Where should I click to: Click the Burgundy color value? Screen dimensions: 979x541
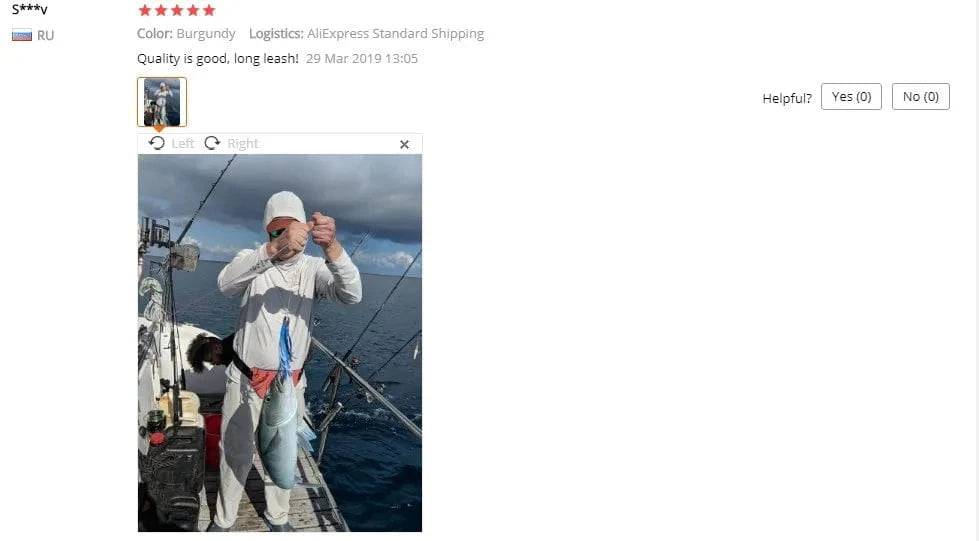[x=206, y=34]
